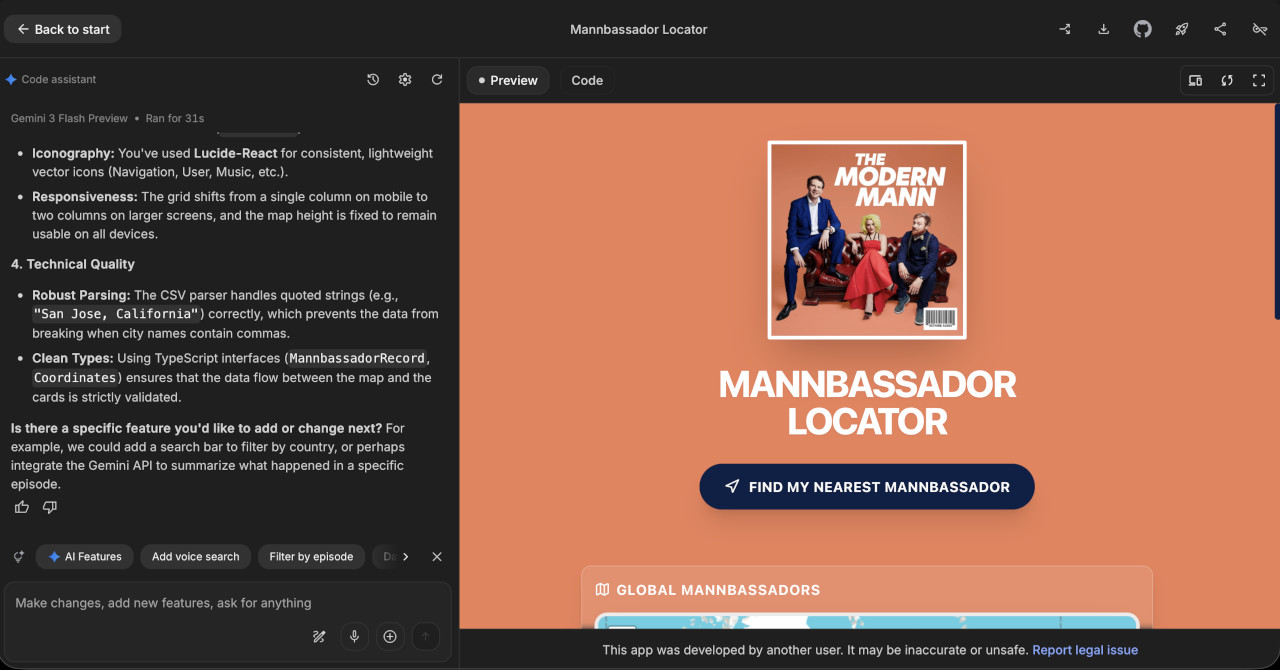Open the Report legal issue link
This screenshot has width=1280, height=670.
click(x=1084, y=650)
